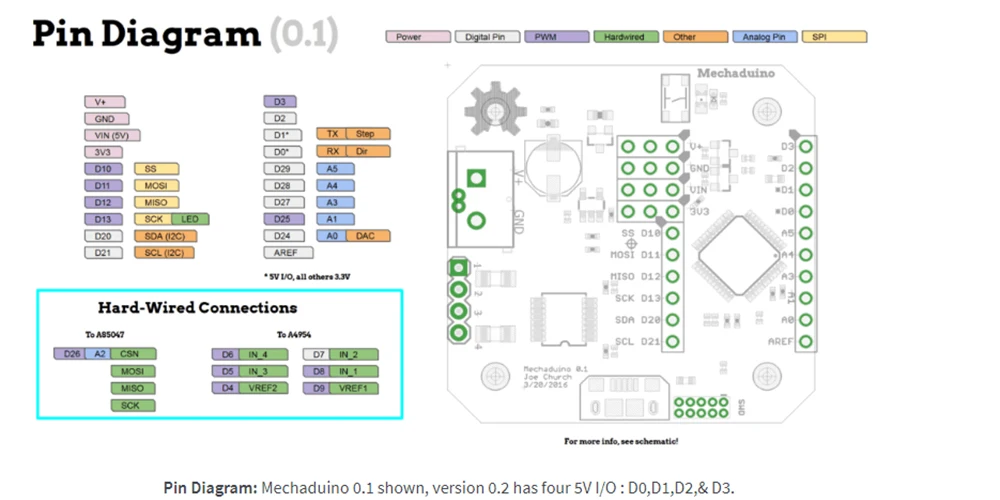1000x500 pixels.
Task: Click the yellow MOSI label beside purple D11
Action: (x=156, y=186)
